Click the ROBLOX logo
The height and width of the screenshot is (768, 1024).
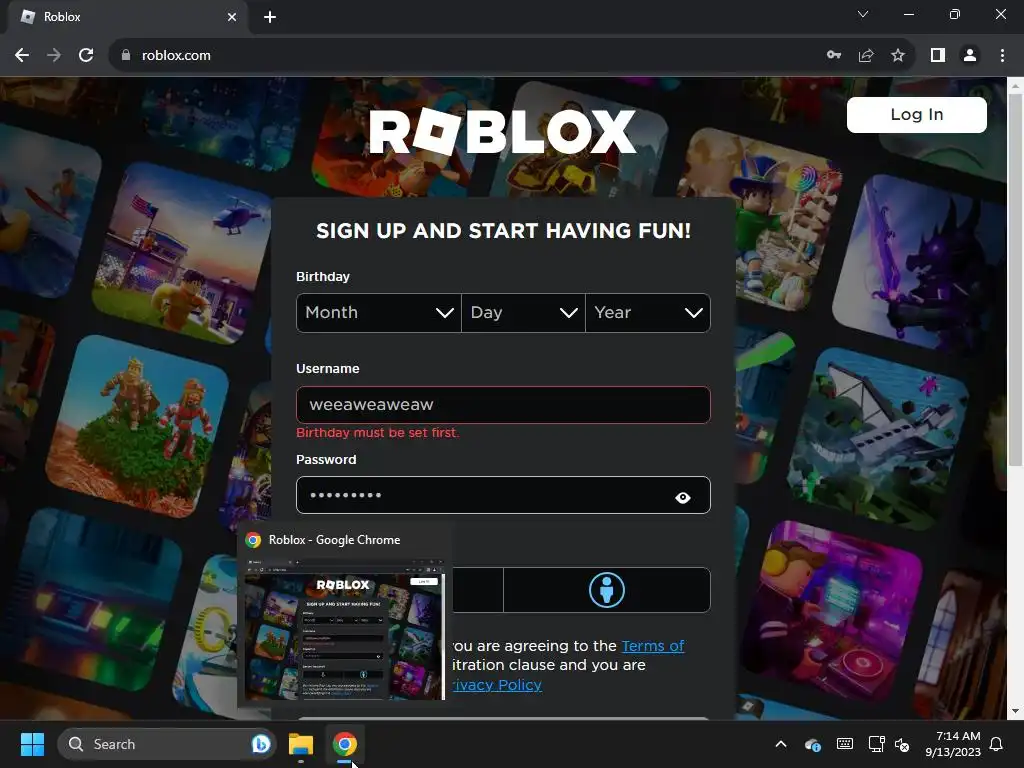(x=502, y=131)
